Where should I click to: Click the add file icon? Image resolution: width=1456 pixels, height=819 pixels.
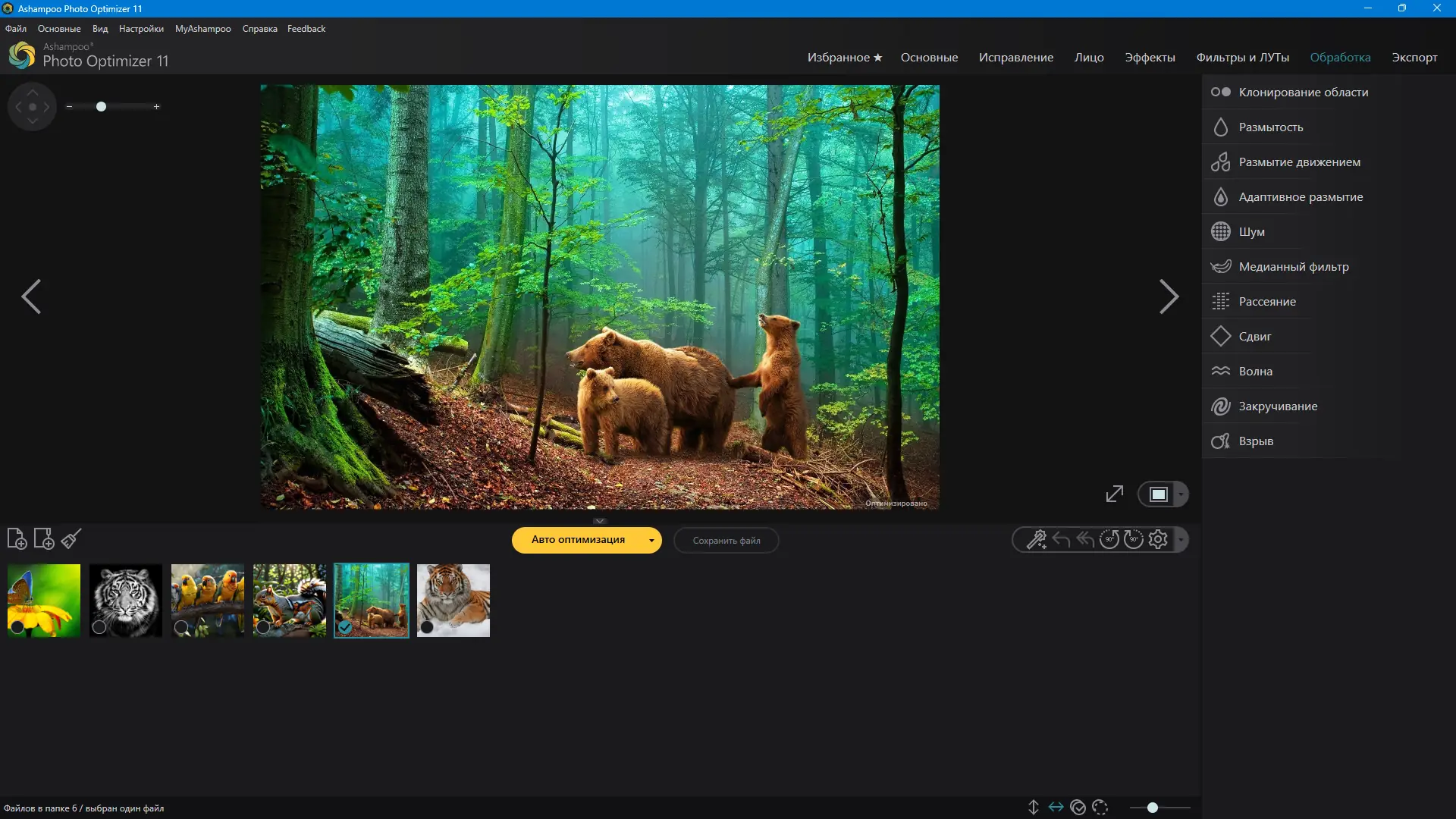(x=17, y=539)
